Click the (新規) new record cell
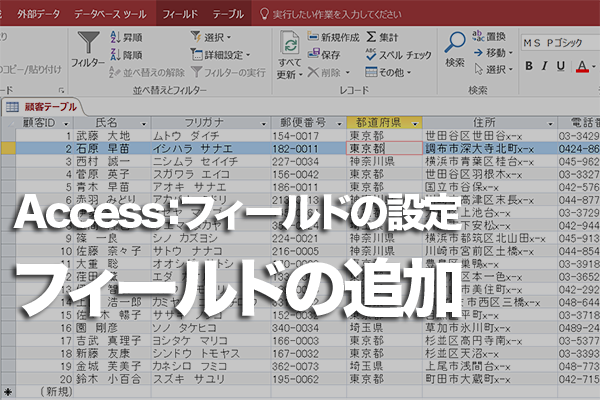The image size is (600, 400). [44, 392]
